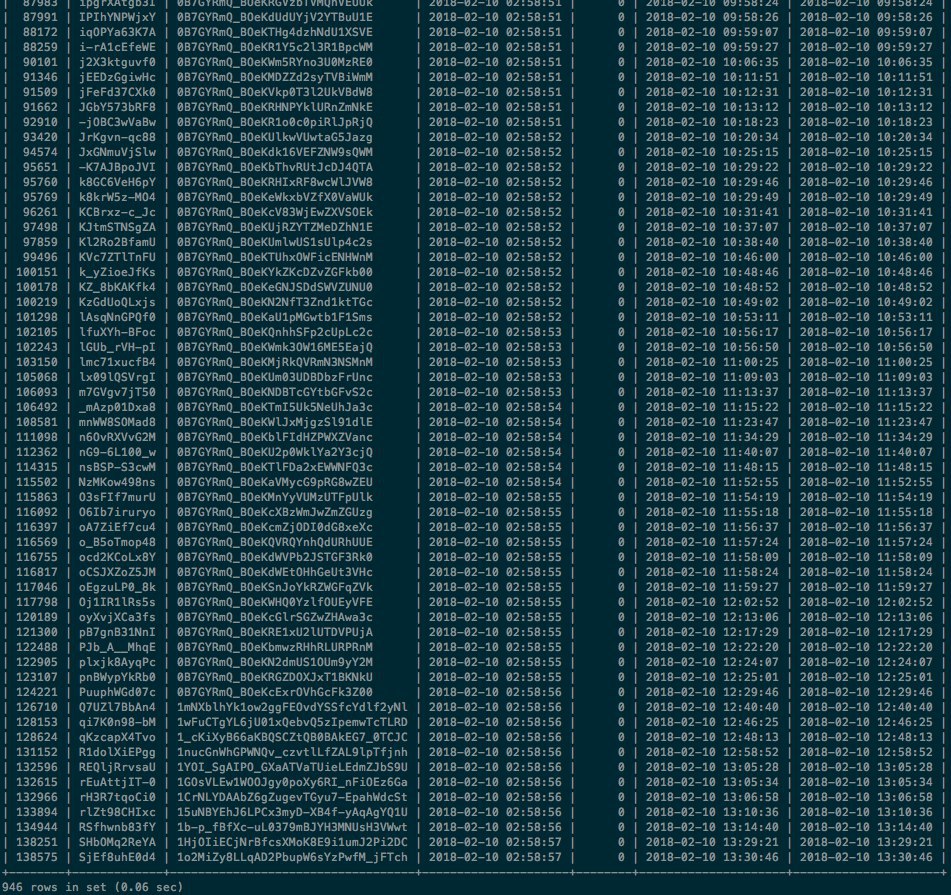Screen dimensions: 951x895
Task: Click row ID 91662
Action: click(x=40, y=107)
